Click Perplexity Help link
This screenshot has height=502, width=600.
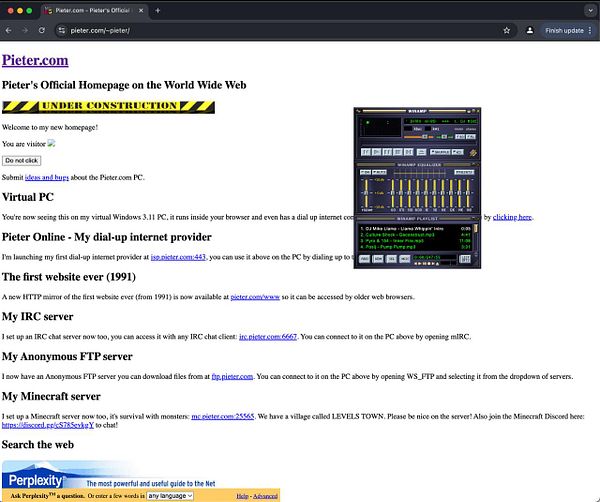click(x=242, y=496)
